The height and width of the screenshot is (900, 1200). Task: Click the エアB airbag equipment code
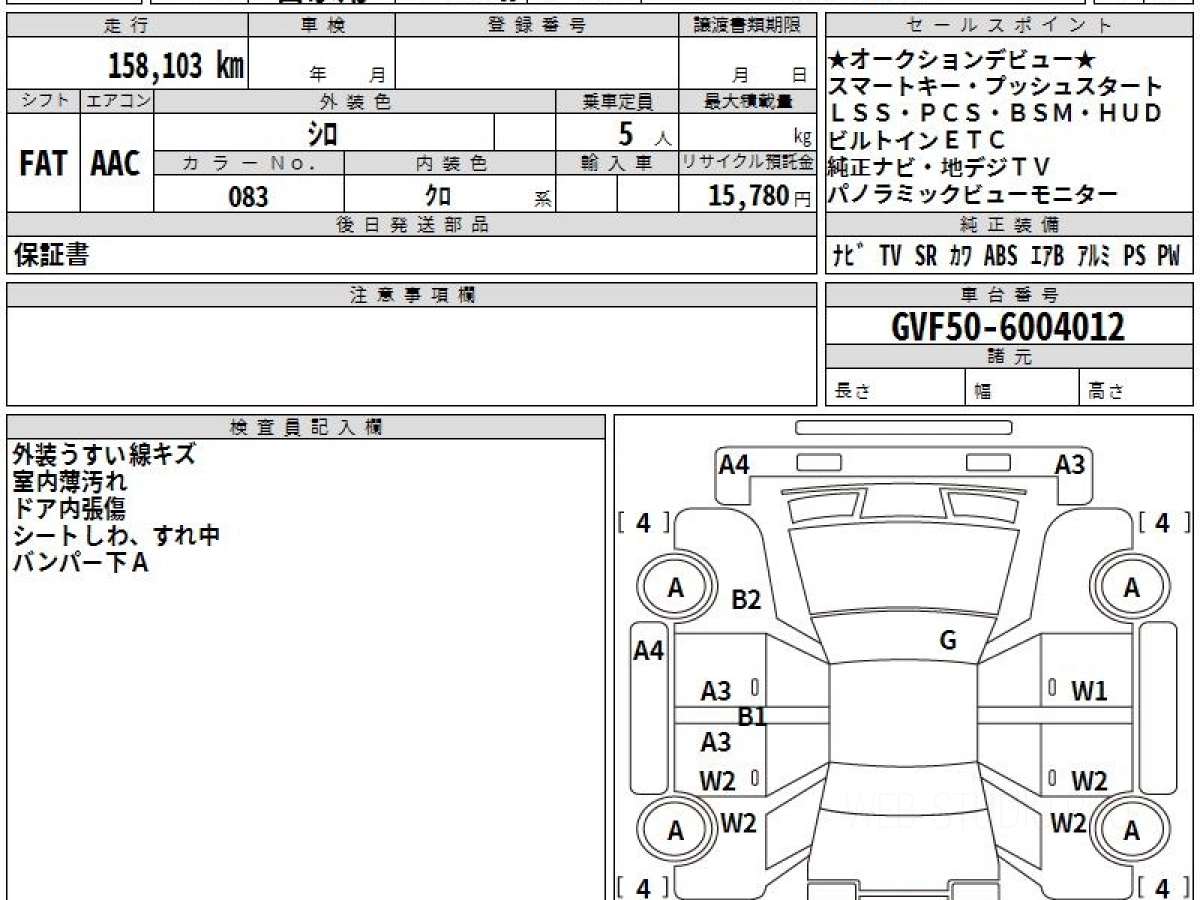point(1046,256)
